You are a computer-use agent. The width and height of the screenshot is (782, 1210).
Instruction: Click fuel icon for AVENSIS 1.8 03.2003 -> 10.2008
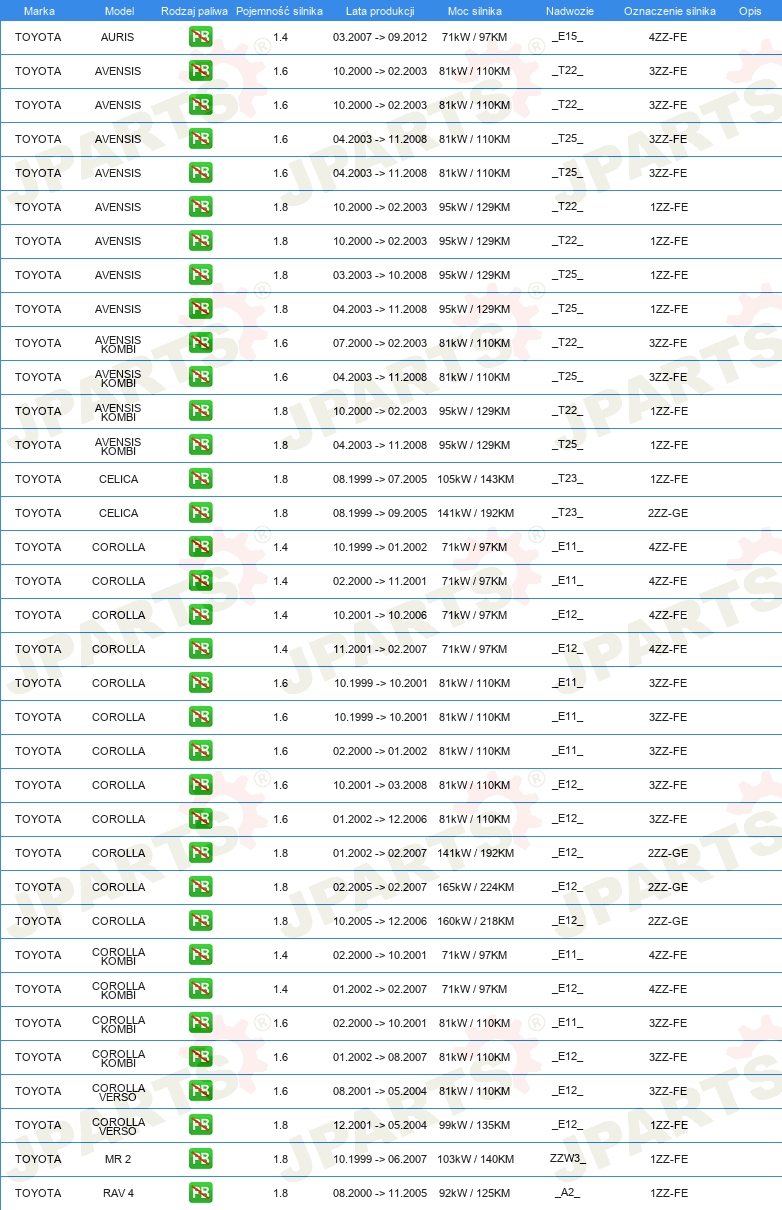point(200,275)
